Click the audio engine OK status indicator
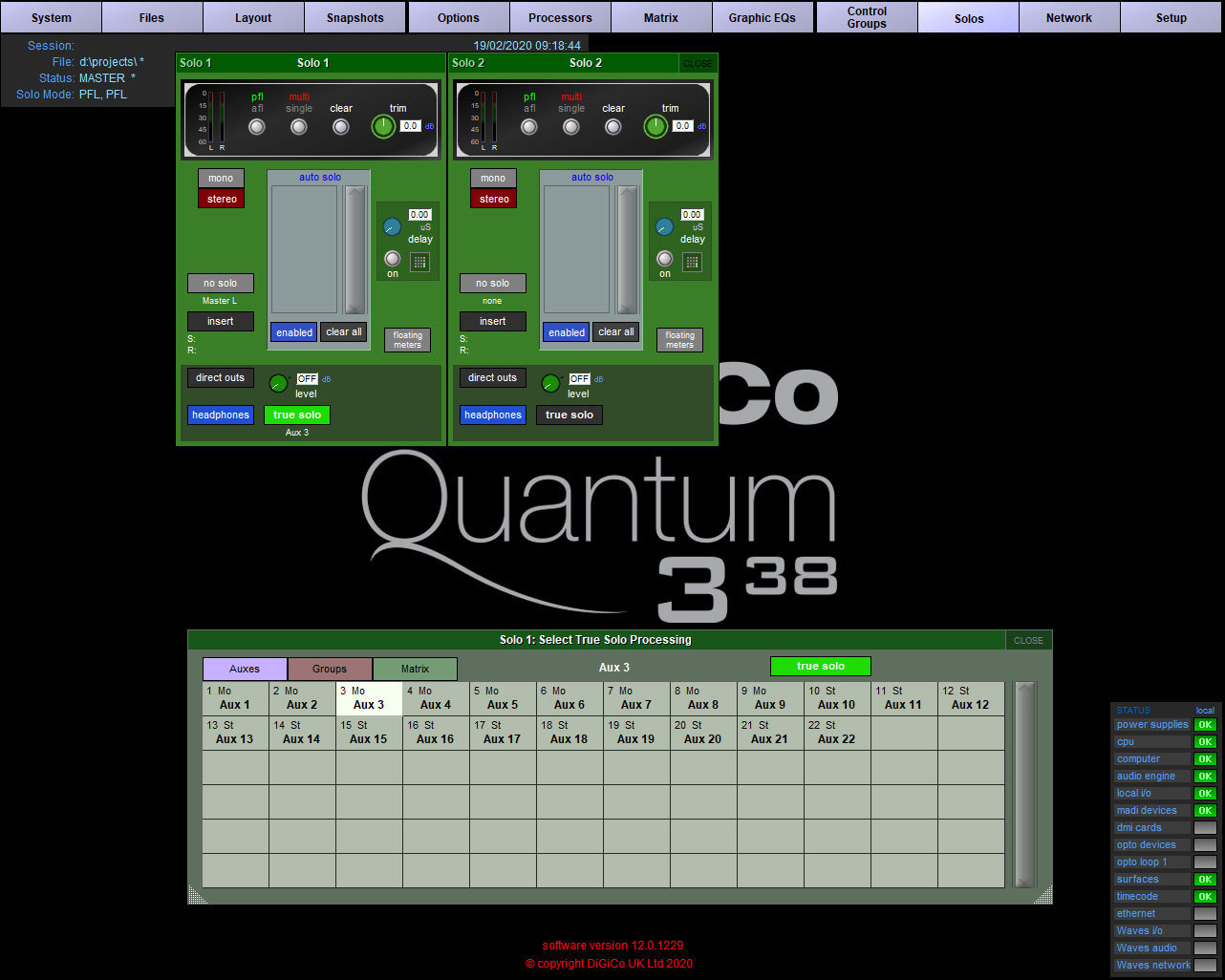Image resolution: width=1225 pixels, height=980 pixels. (1206, 777)
